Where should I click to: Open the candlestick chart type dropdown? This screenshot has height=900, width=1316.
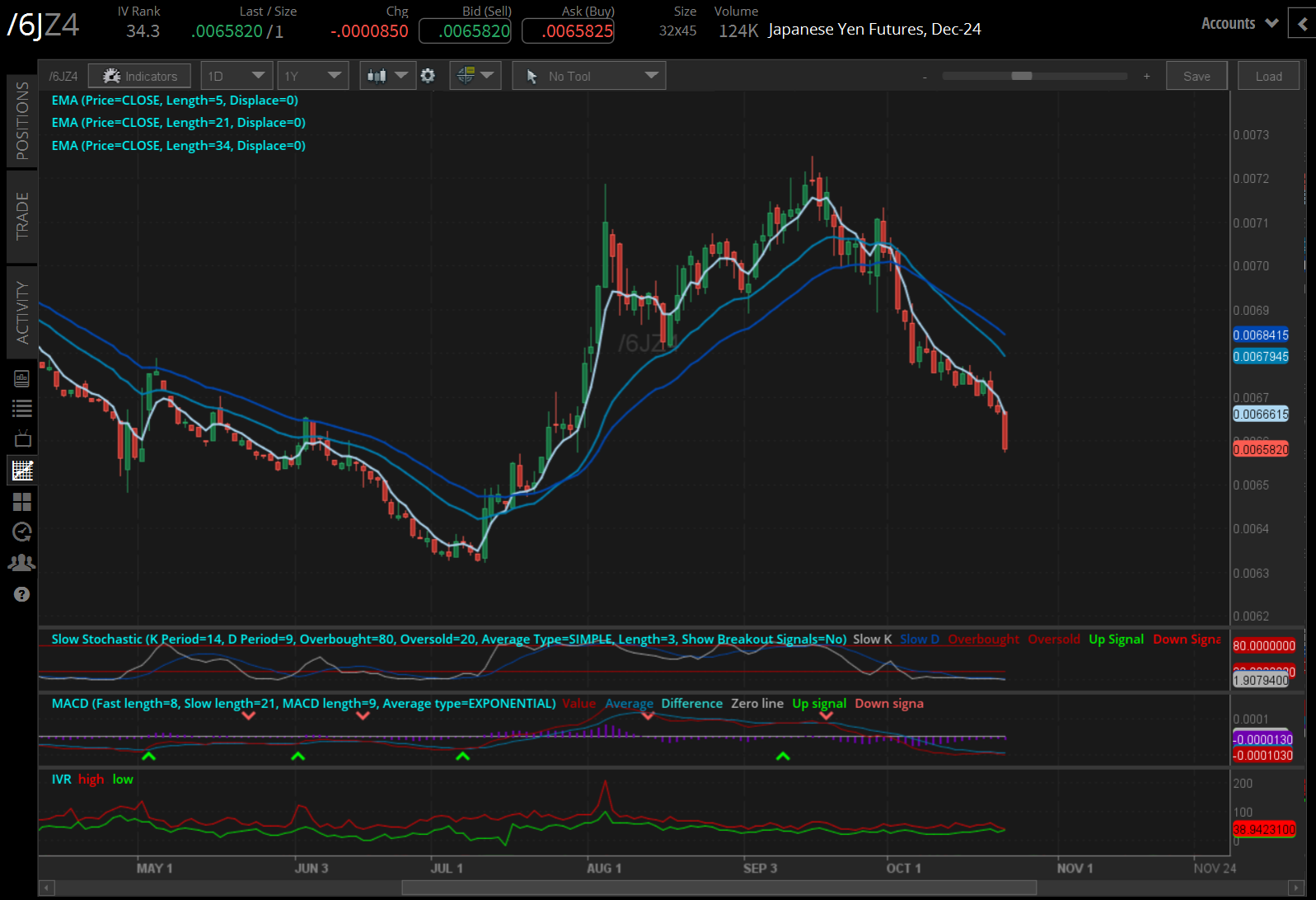(x=387, y=76)
